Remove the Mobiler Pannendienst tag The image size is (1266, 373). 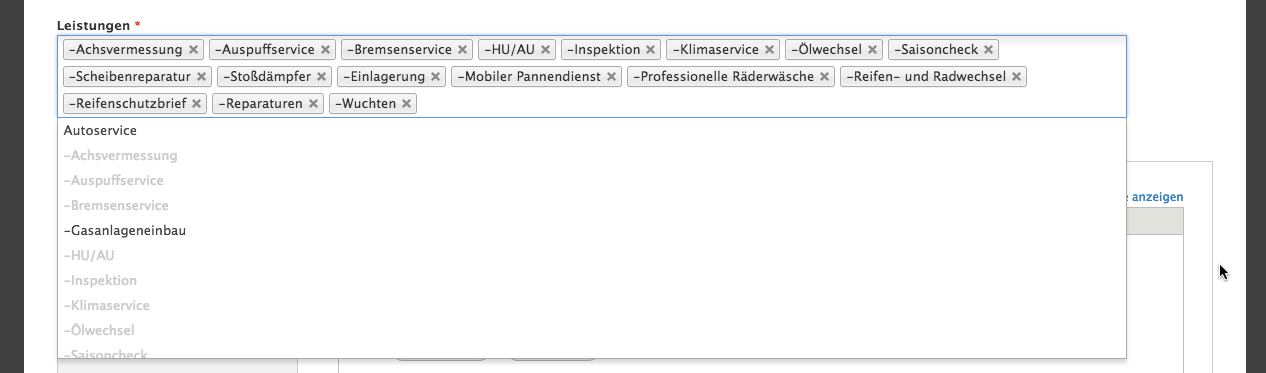[x=611, y=76]
